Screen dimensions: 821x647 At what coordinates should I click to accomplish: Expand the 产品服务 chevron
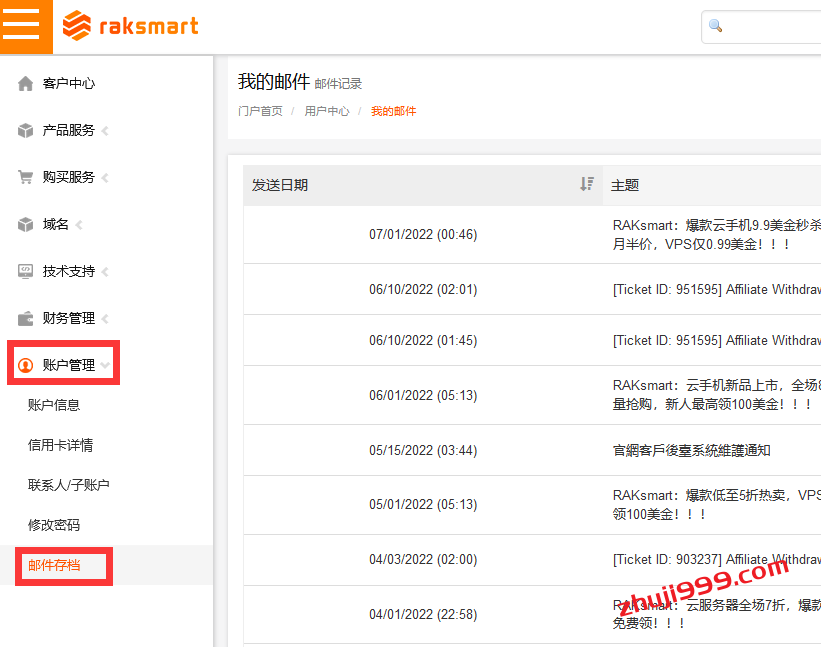105,131
